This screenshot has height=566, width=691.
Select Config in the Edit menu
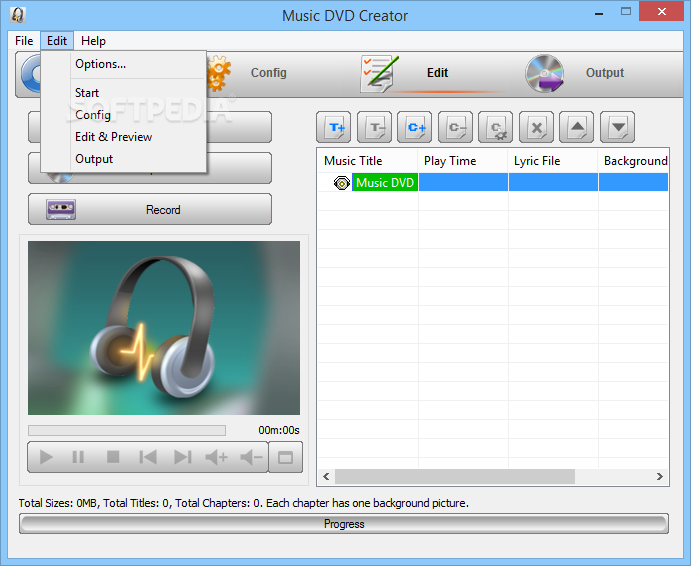(124, 115)
